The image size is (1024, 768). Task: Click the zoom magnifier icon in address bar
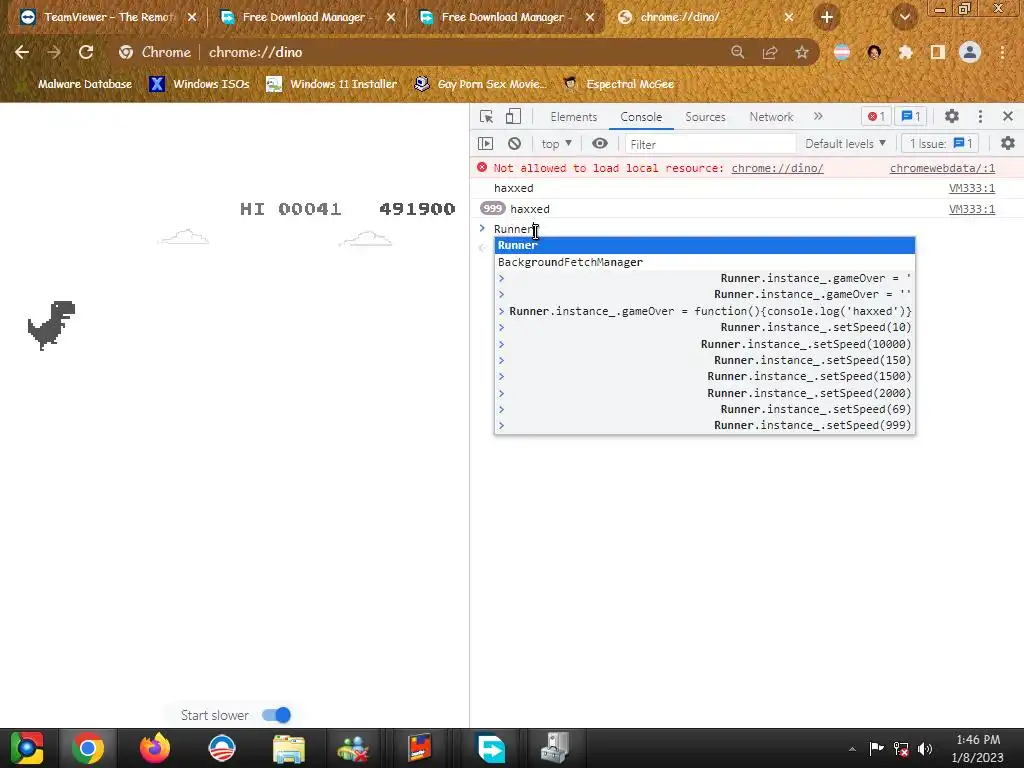[737, 52]
